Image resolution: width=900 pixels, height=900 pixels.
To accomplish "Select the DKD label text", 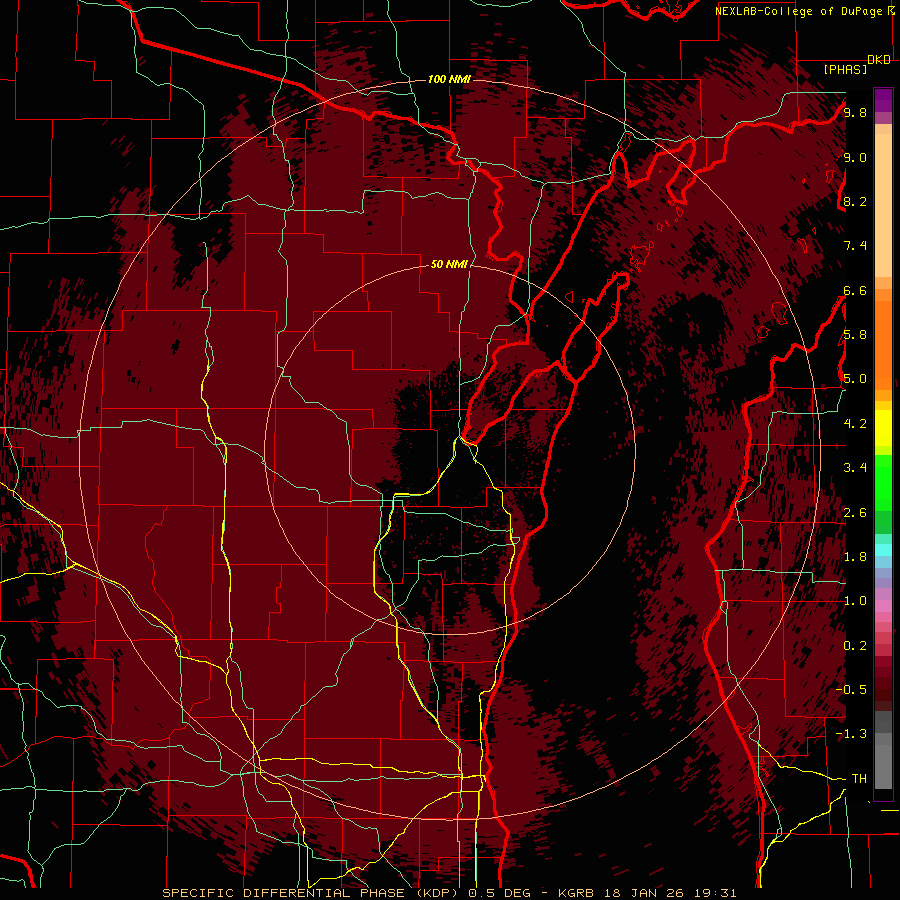I will point(879,60).
